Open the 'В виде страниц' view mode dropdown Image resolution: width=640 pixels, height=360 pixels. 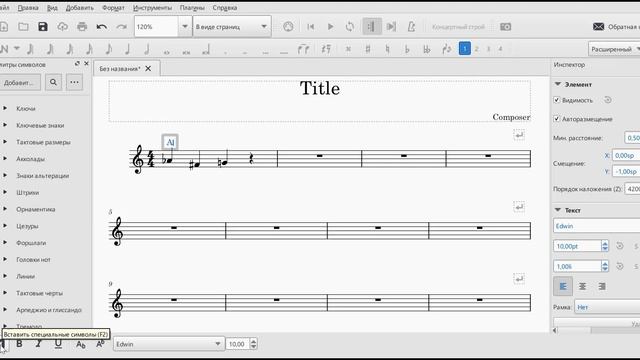click(x=232, y=27)
